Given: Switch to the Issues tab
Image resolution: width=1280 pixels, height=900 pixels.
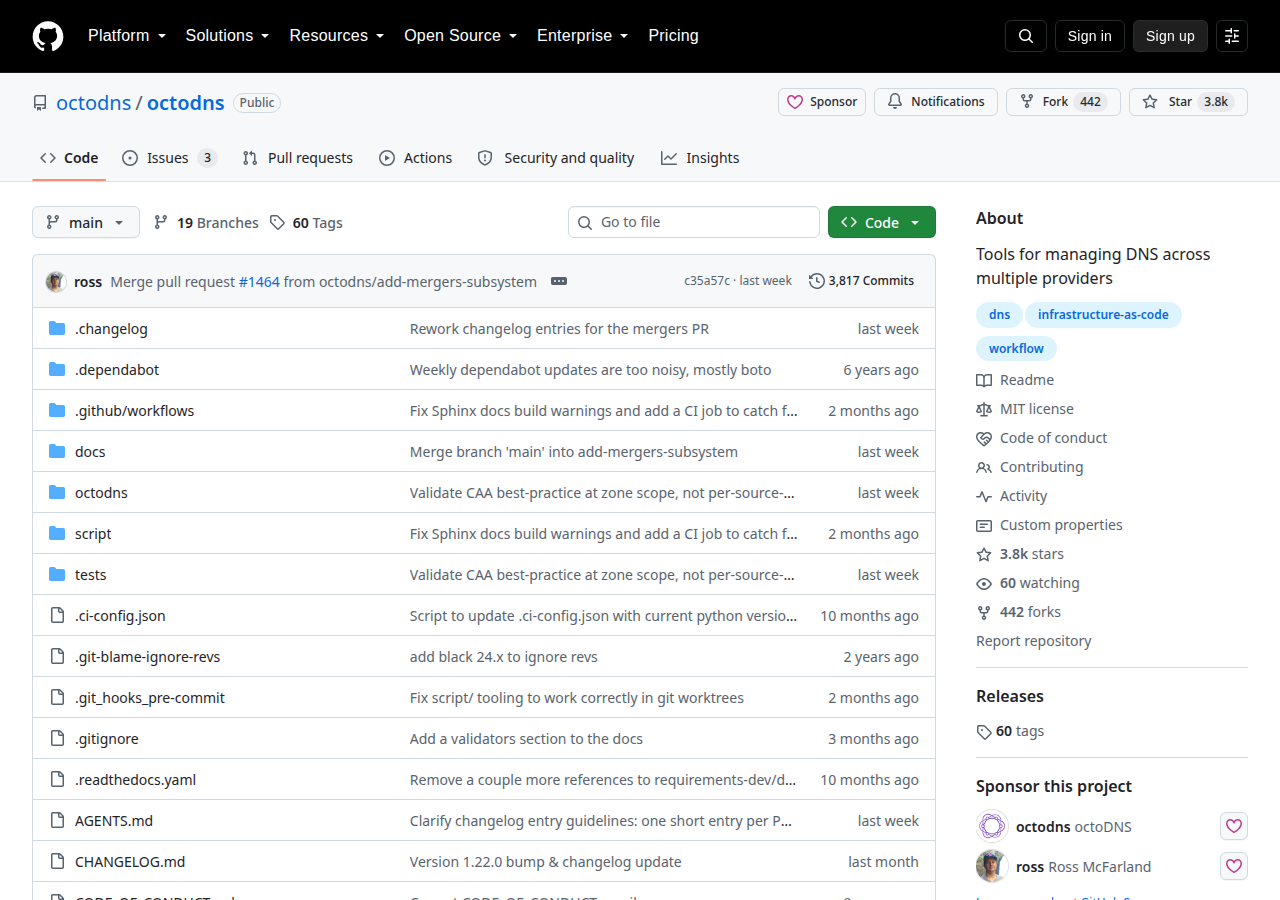Looking at the screenshot, I should (x=169, y=158).
